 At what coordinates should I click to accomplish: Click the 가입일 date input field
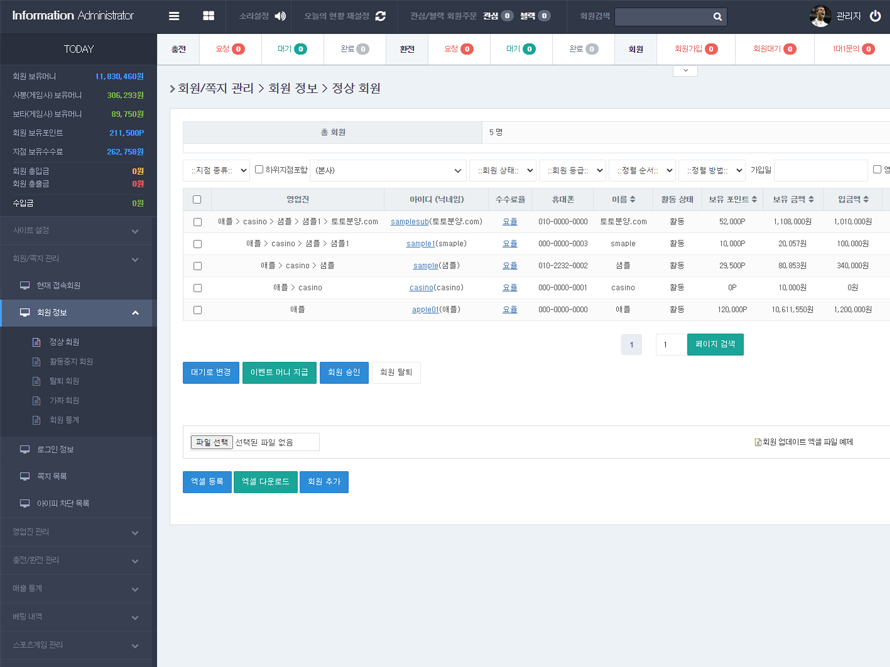821,170
